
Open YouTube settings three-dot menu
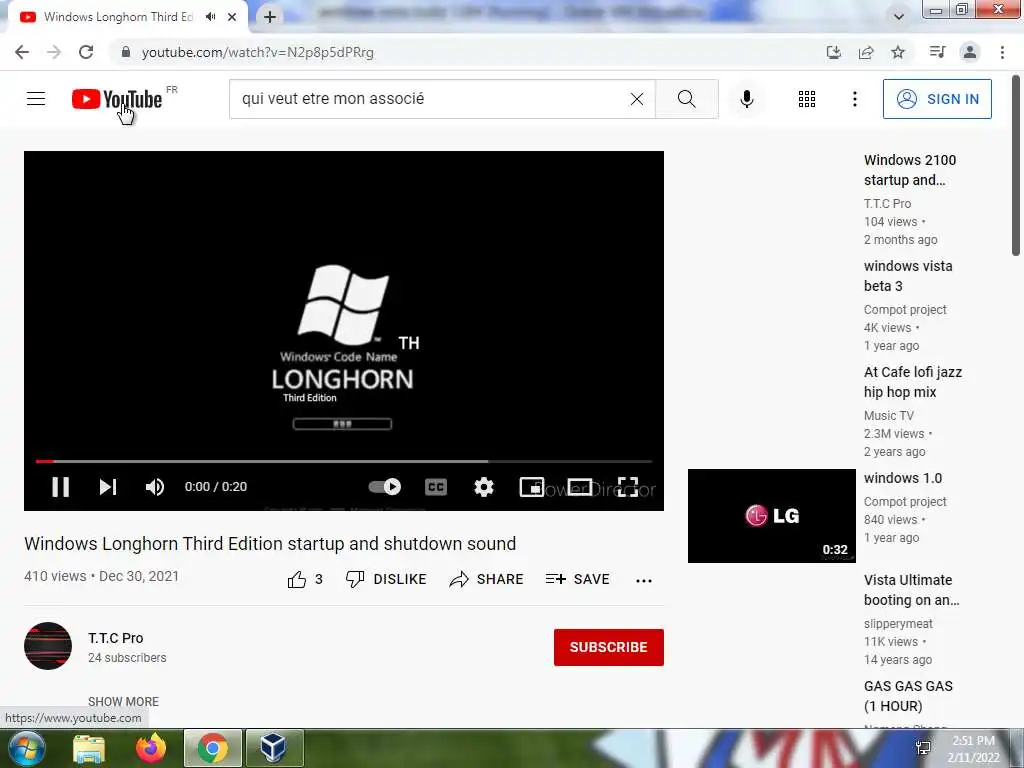[x=854, y=99]
